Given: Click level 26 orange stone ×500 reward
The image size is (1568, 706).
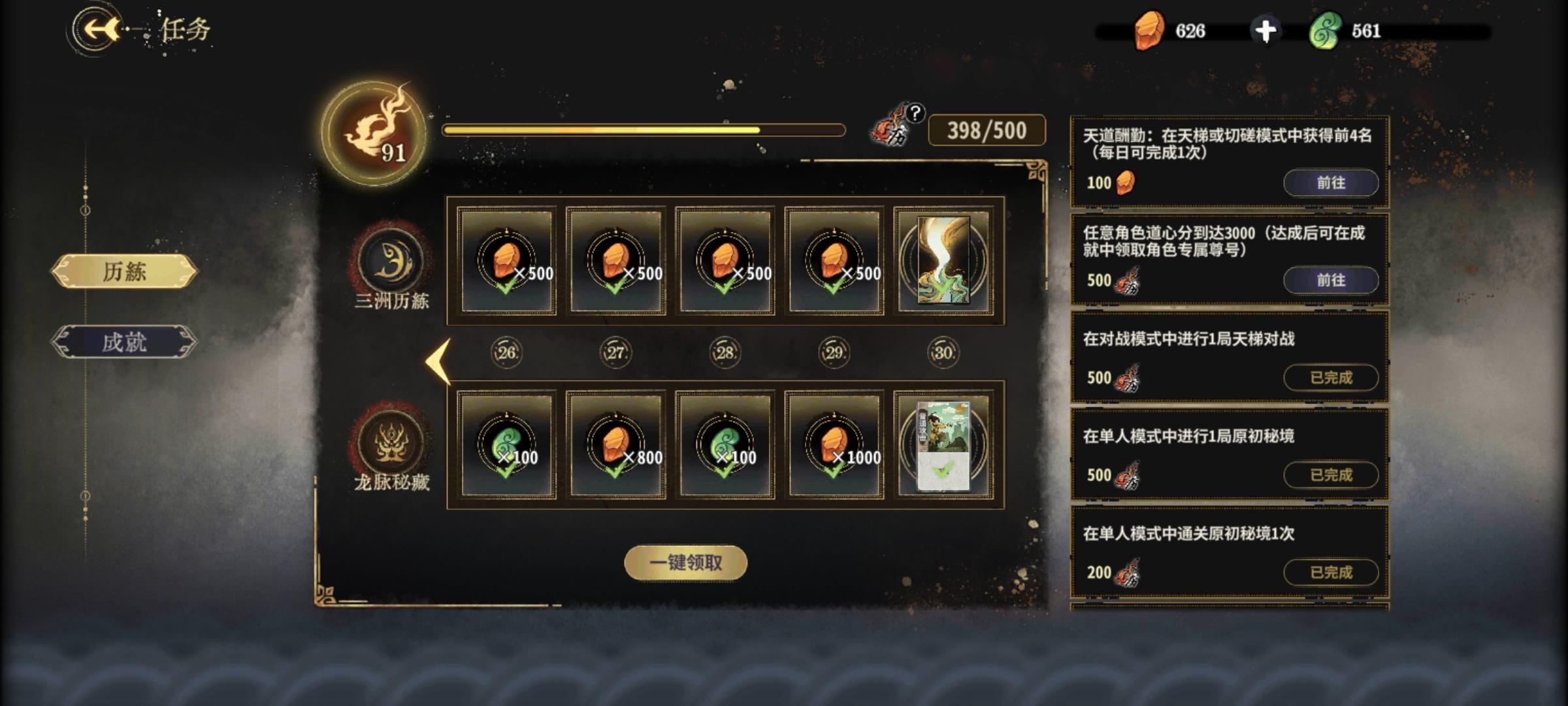Looking at the screenshot, I should coord(507,260).
